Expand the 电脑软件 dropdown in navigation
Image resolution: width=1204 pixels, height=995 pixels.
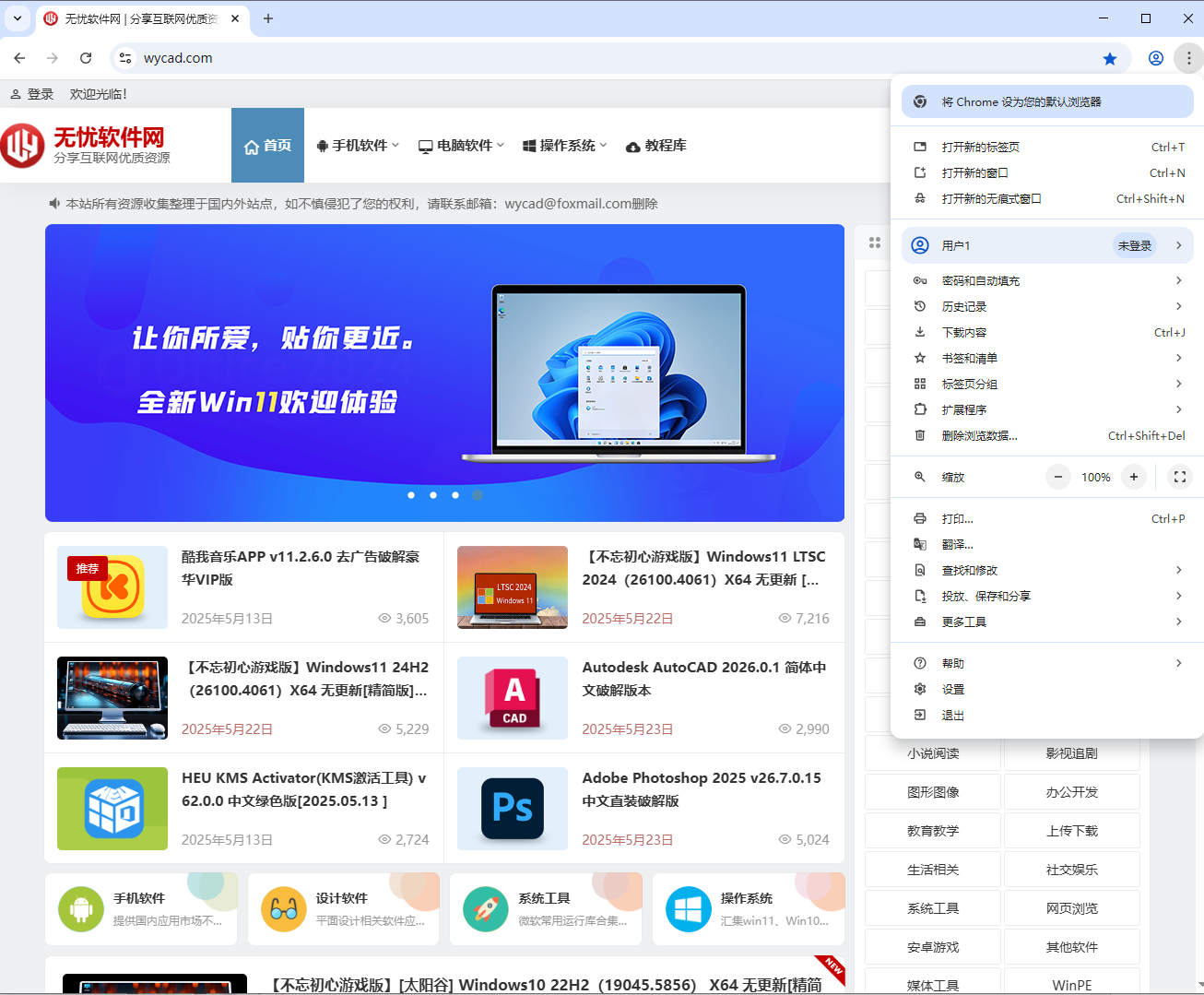[x=460, y=145]
